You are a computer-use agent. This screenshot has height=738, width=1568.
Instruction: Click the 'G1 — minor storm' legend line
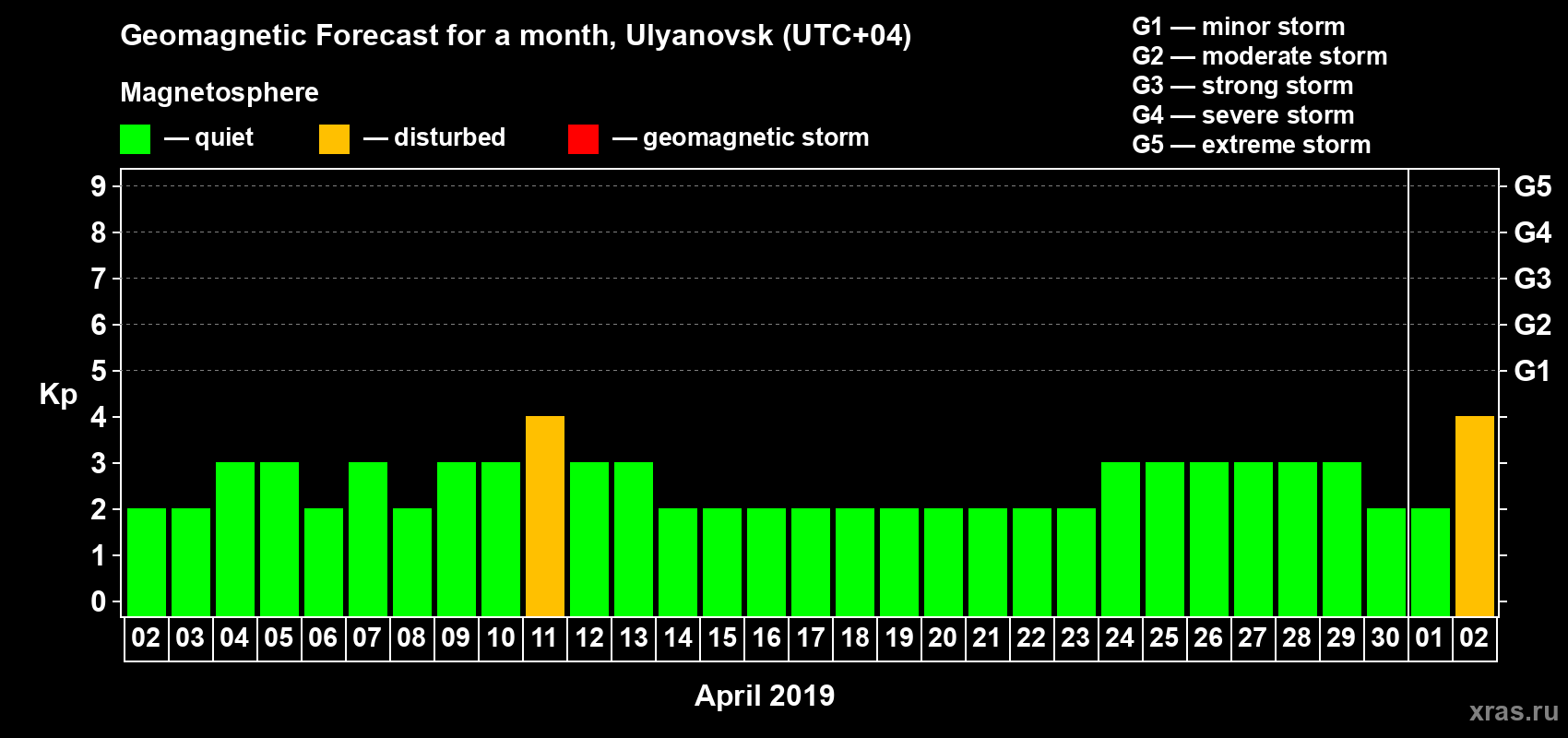(x=1239, y=27)
